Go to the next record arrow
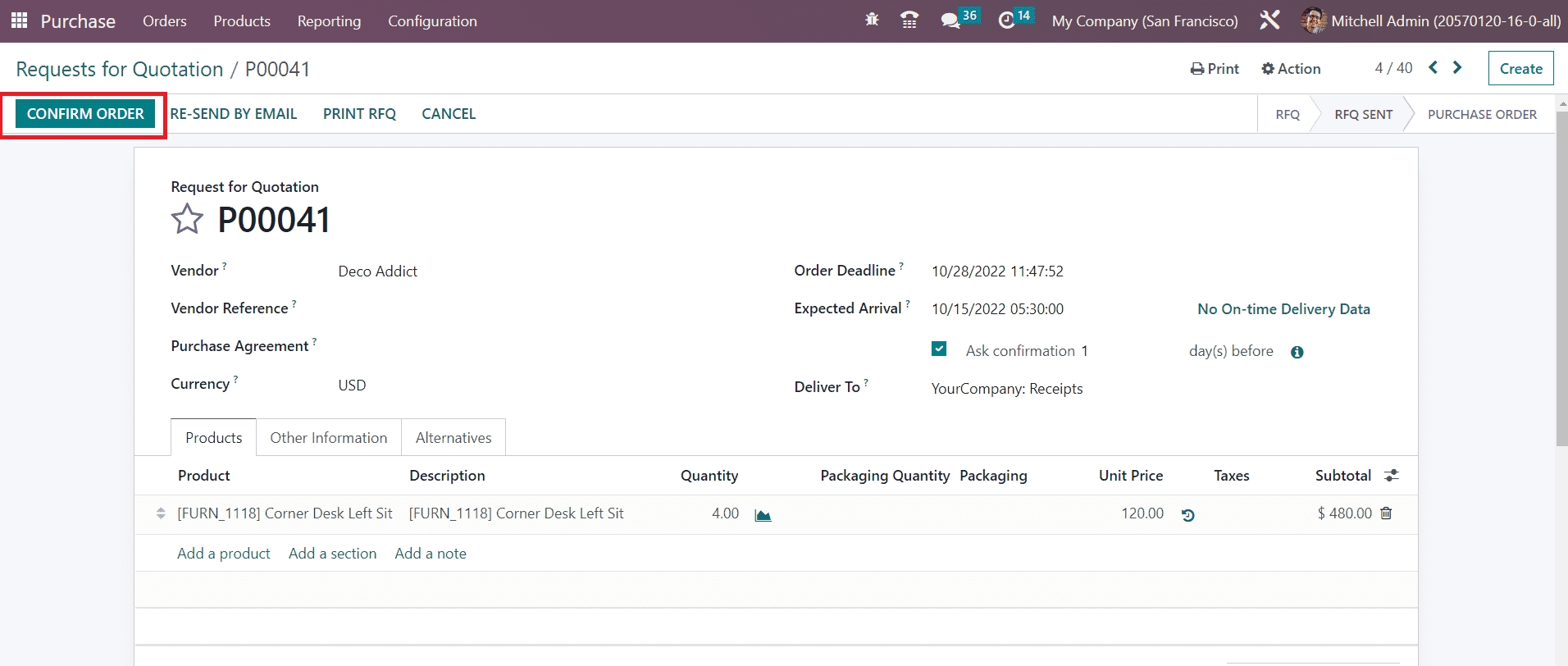Viewport: 1568px width, 666px height. [x=1457, y=68]
